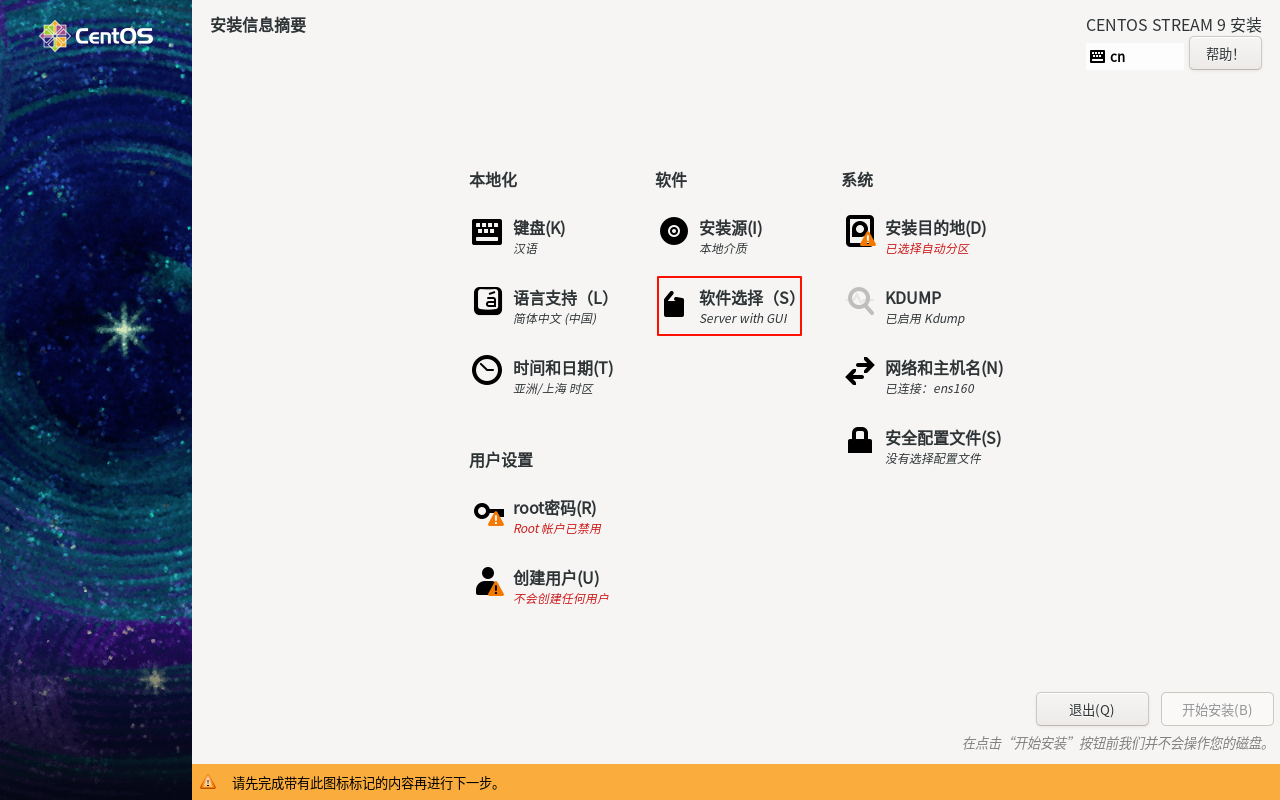Click the 帮助! button
The width and height of the screenshot is (1280, 800).
click(x=1225, y=54)
